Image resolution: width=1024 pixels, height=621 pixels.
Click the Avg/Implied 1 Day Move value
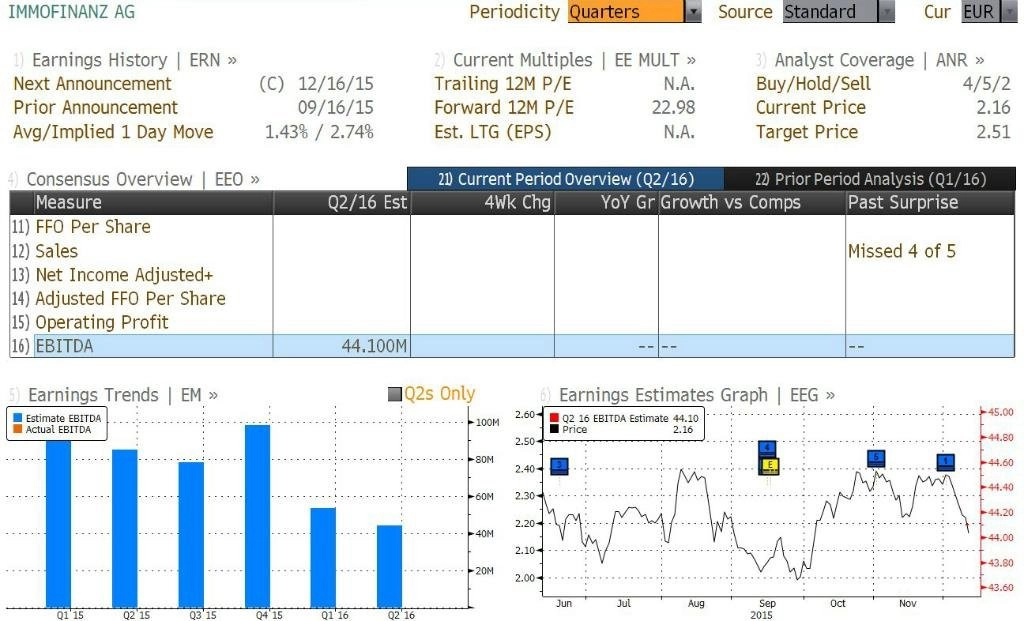tap(319, 132)
